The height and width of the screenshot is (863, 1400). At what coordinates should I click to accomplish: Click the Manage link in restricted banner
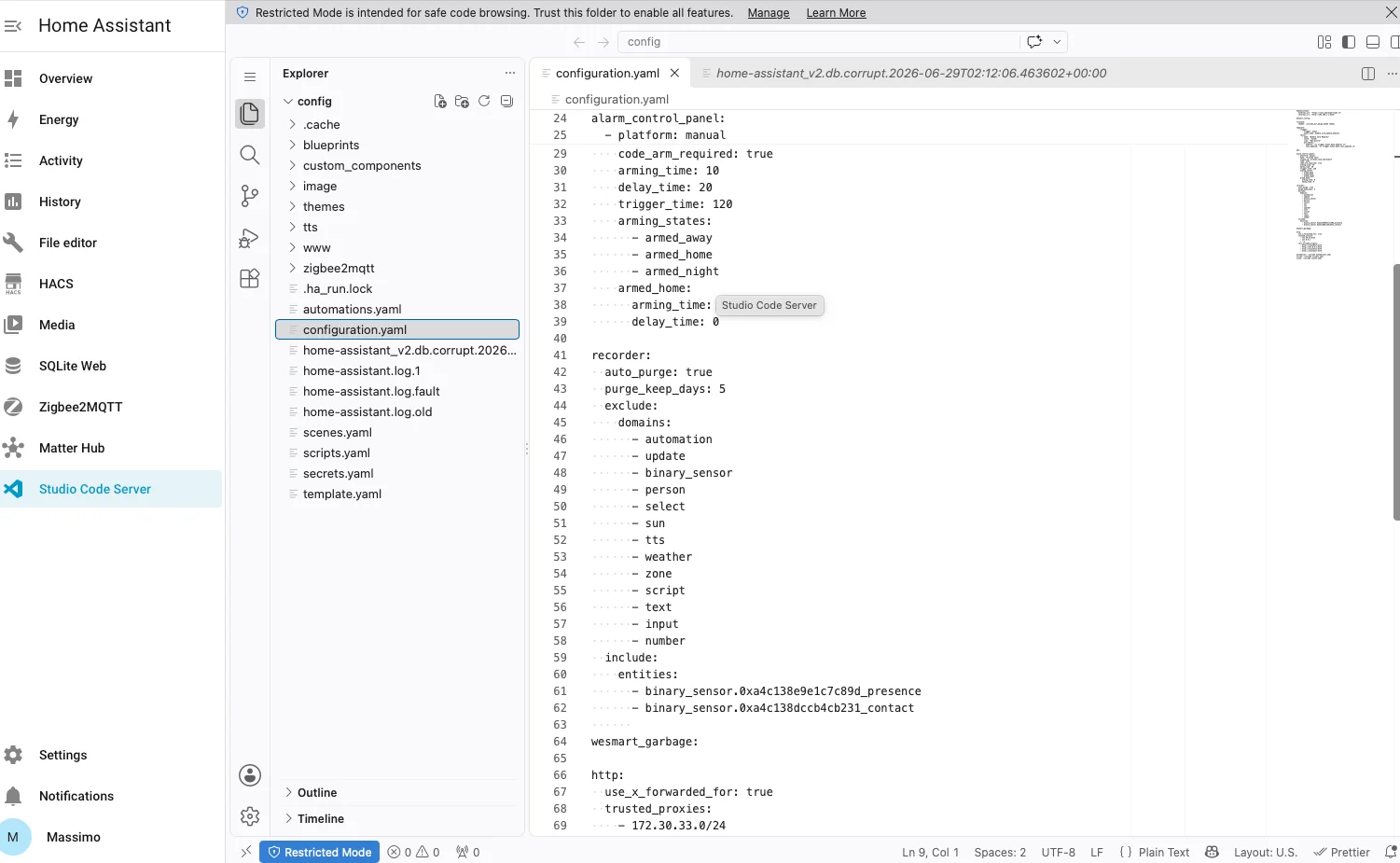[769, 13]
